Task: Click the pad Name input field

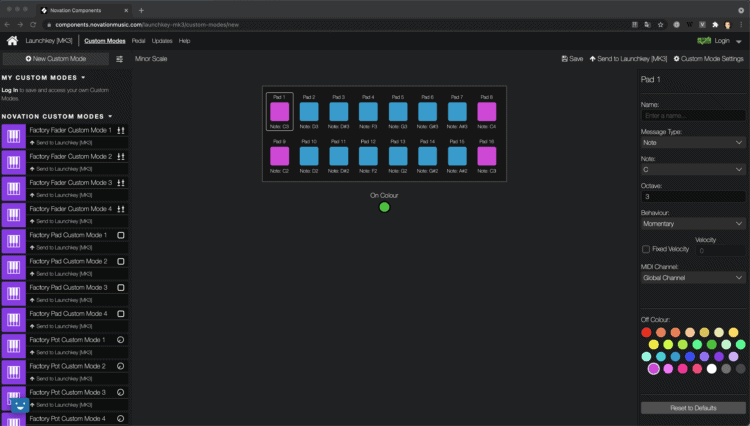Action: (x=693, y=116)
